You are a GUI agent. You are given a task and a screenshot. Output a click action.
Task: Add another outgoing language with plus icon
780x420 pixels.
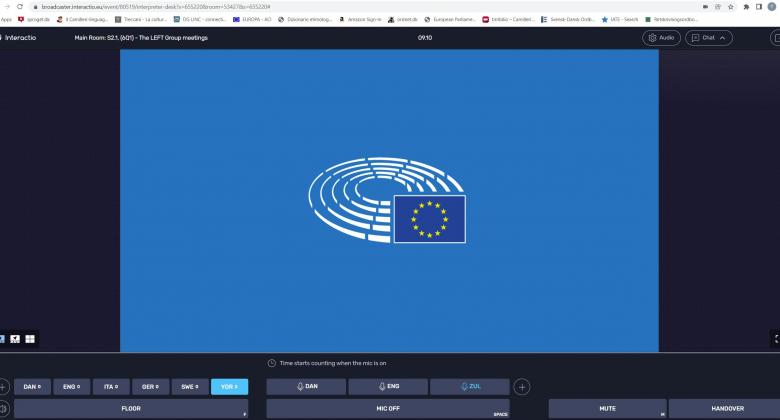pos(522,387)
